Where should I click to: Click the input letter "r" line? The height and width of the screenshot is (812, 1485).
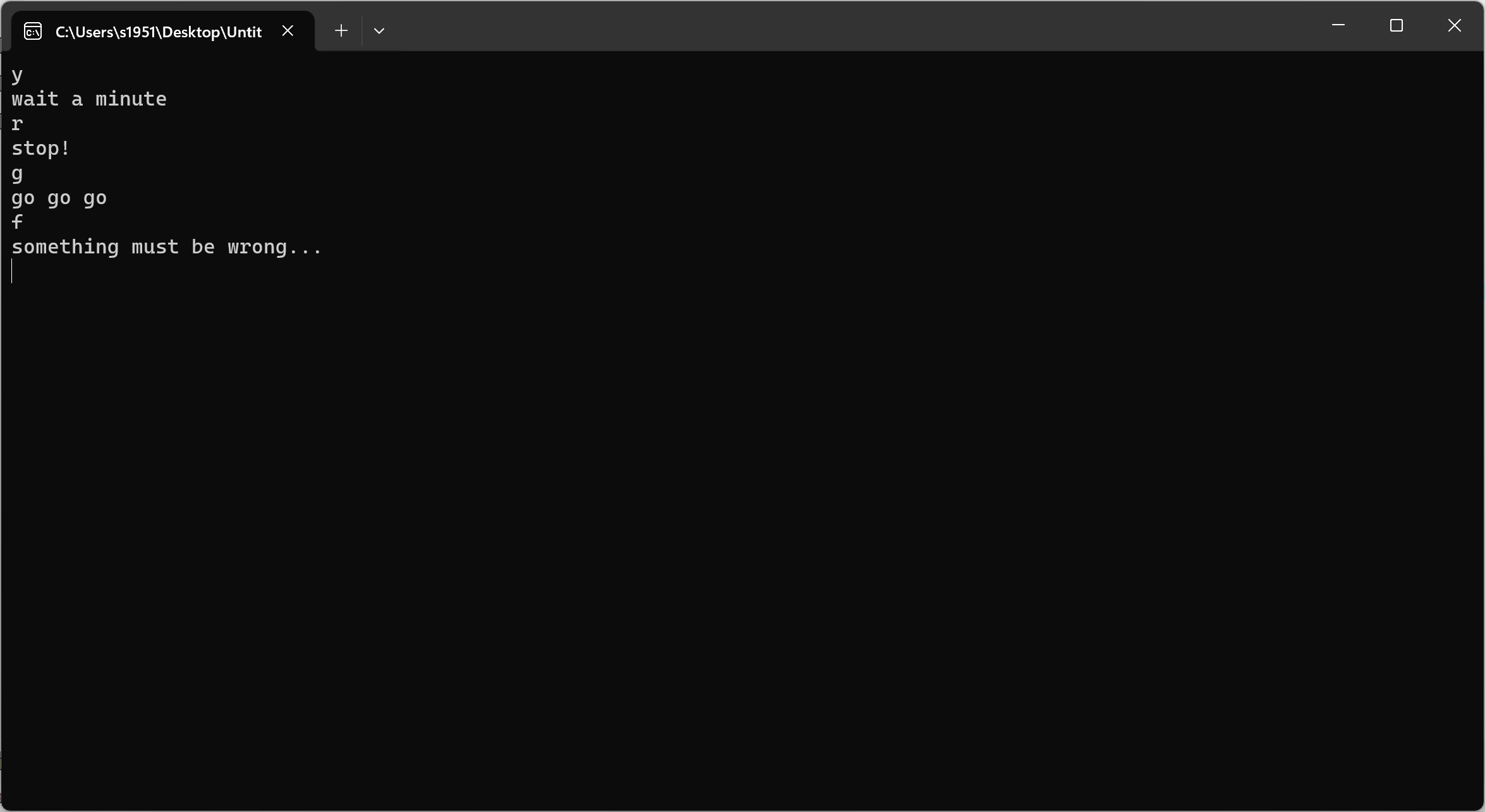[x=17, y=124]
